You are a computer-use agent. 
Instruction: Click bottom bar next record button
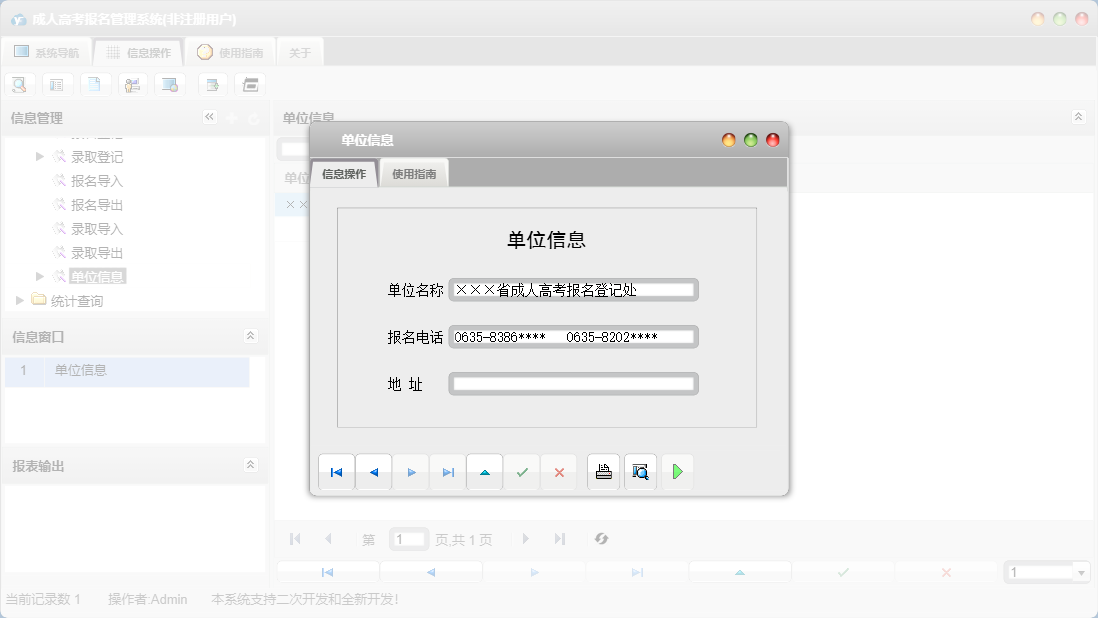534,573
